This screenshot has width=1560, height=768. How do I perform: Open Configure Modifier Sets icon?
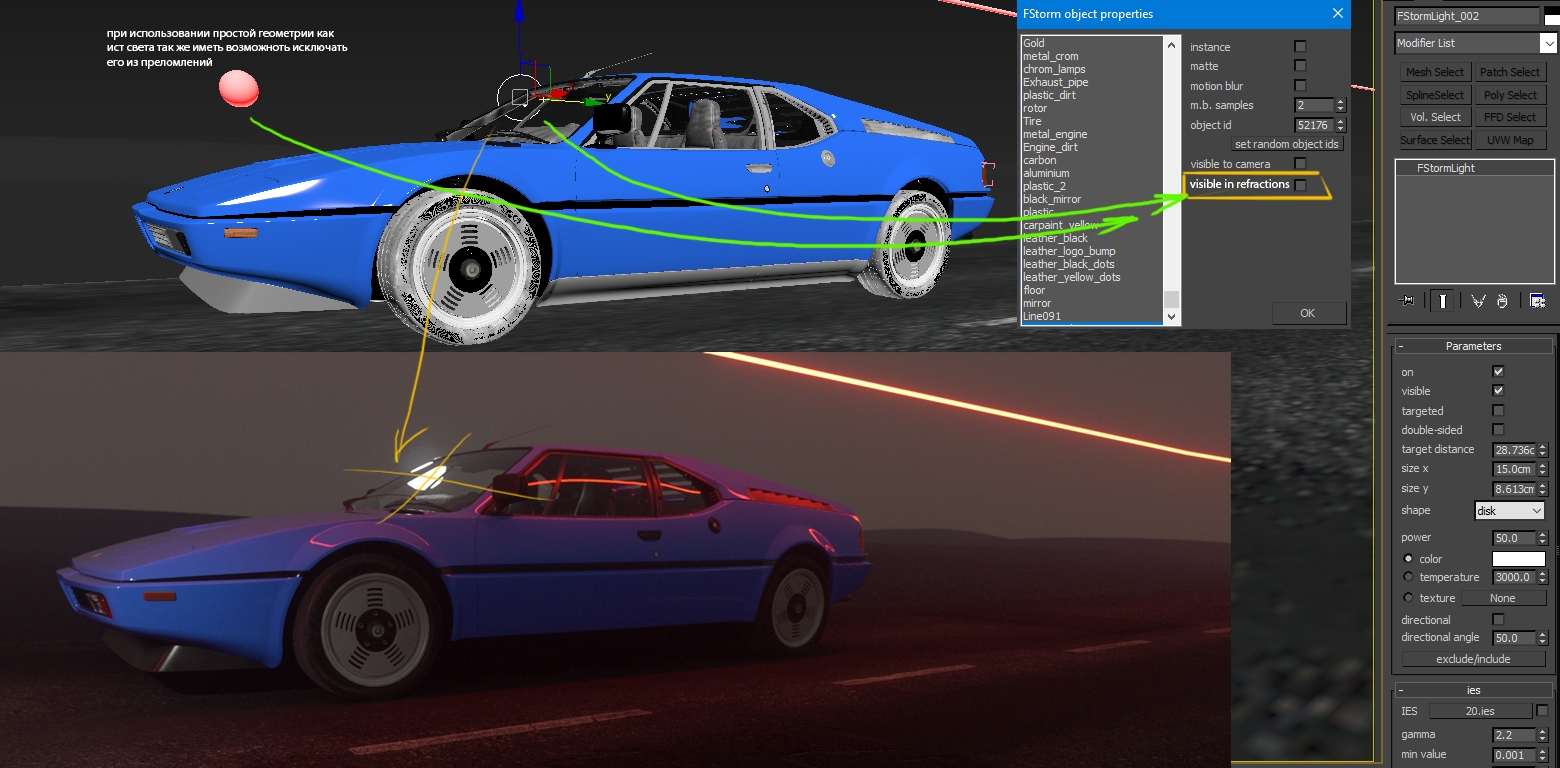coord(1537,301)
